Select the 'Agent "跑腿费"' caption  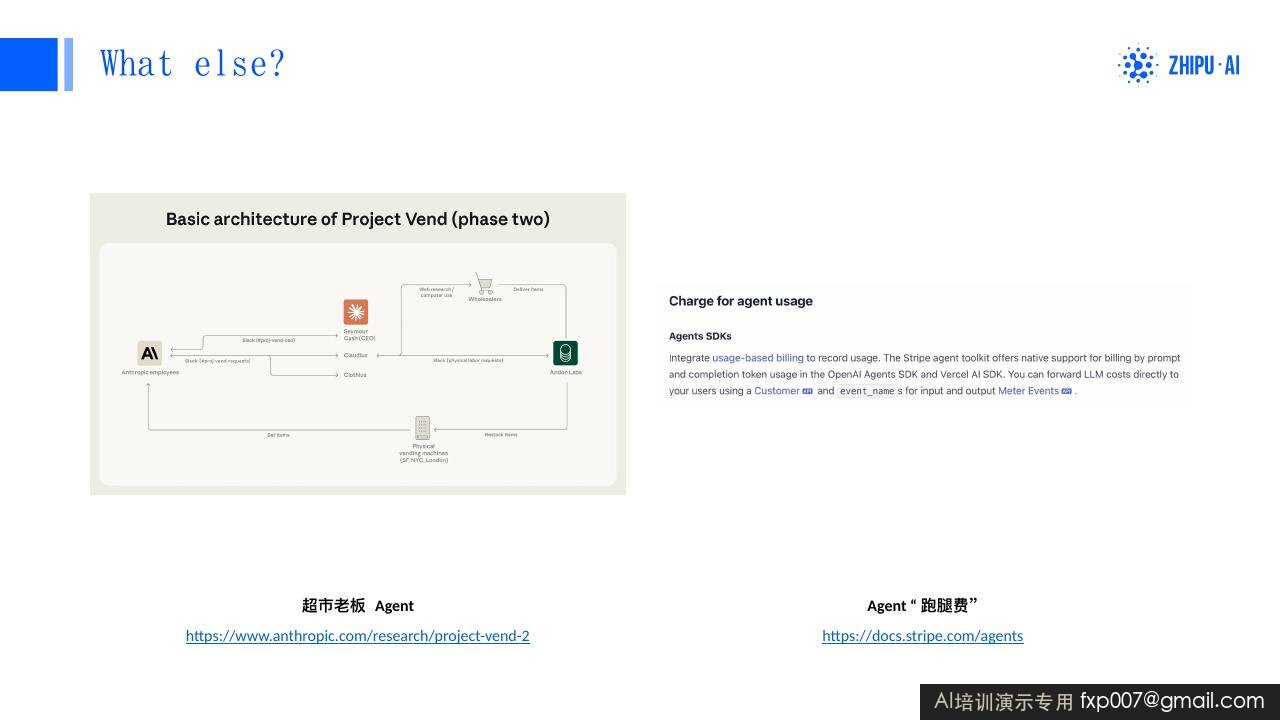(922, 605)
